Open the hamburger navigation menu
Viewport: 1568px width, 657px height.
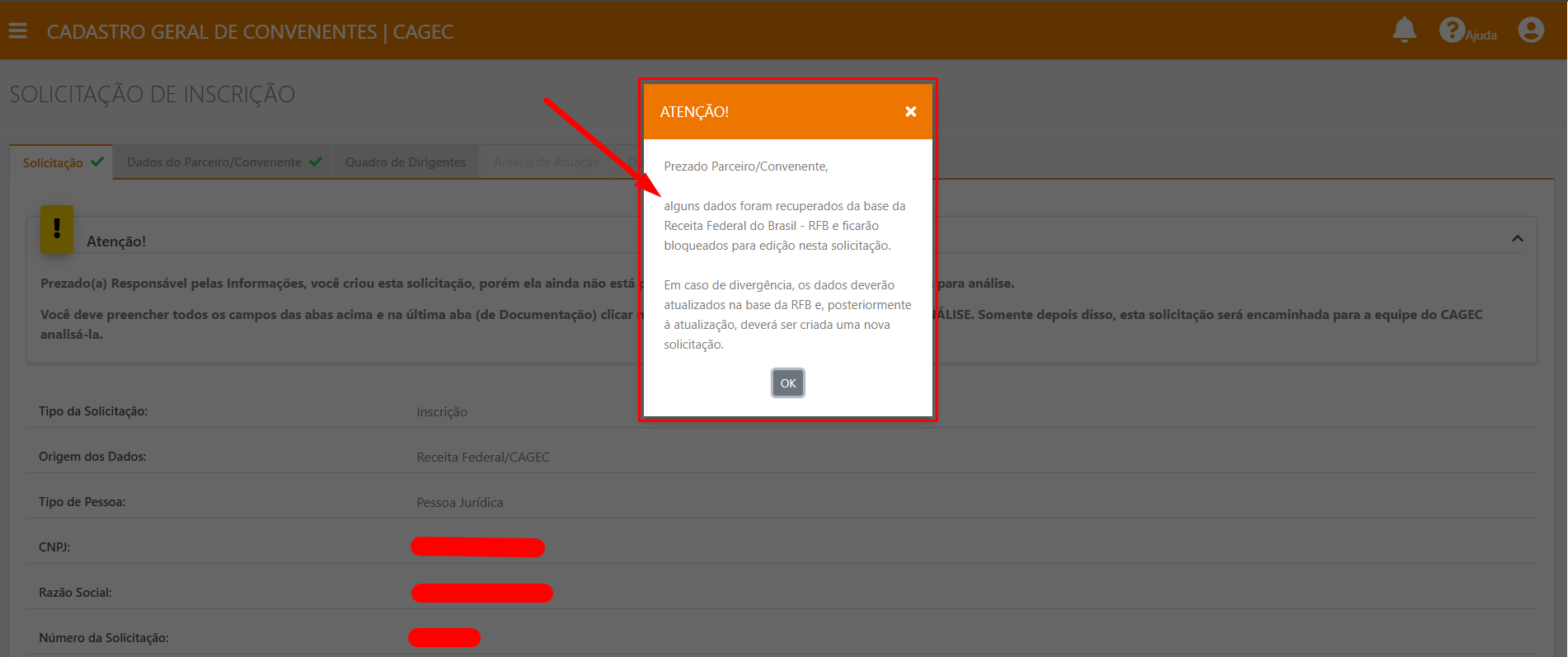click(18, 31)
